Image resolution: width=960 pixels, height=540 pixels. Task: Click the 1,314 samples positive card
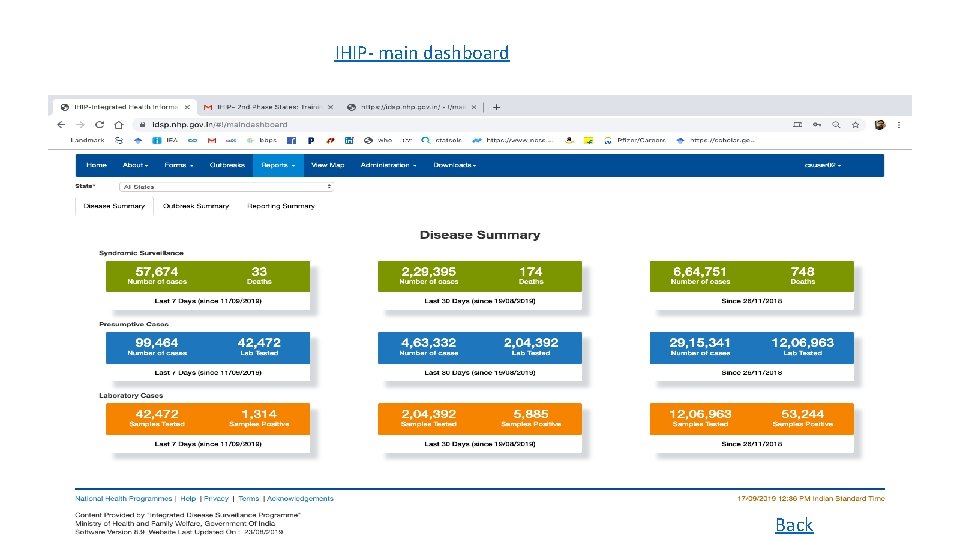point(208,428)
